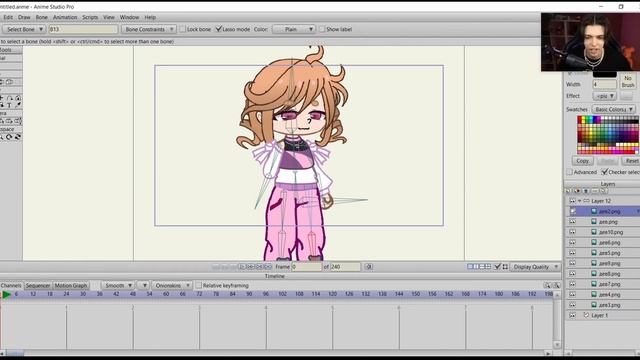Screen dimensions: 640x360
Task: Open the Smooth interpolation dropdown
Action: 118,285
